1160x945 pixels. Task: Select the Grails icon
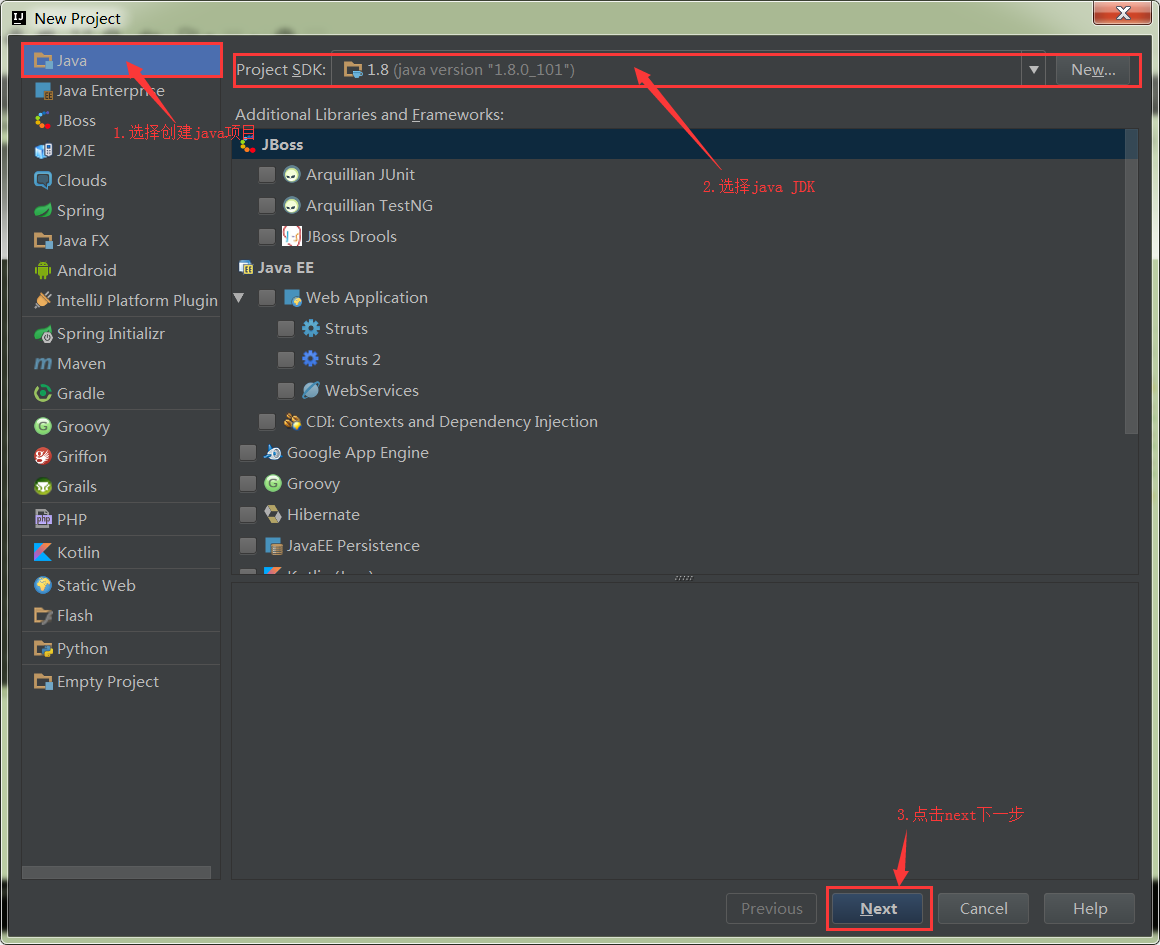43,487
